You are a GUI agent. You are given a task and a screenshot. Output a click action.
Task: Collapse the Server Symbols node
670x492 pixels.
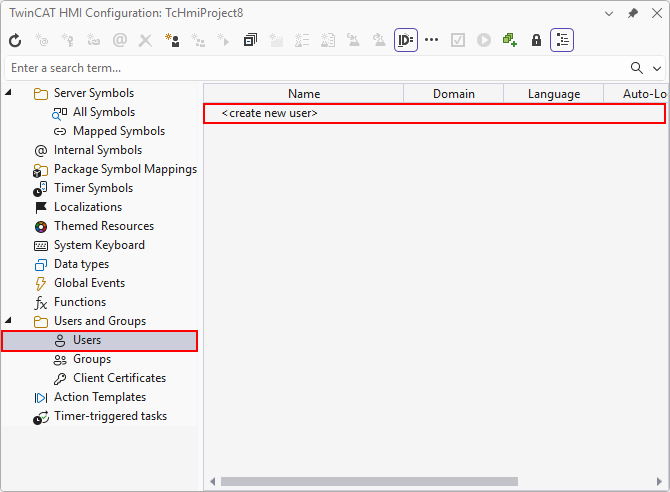10,93
